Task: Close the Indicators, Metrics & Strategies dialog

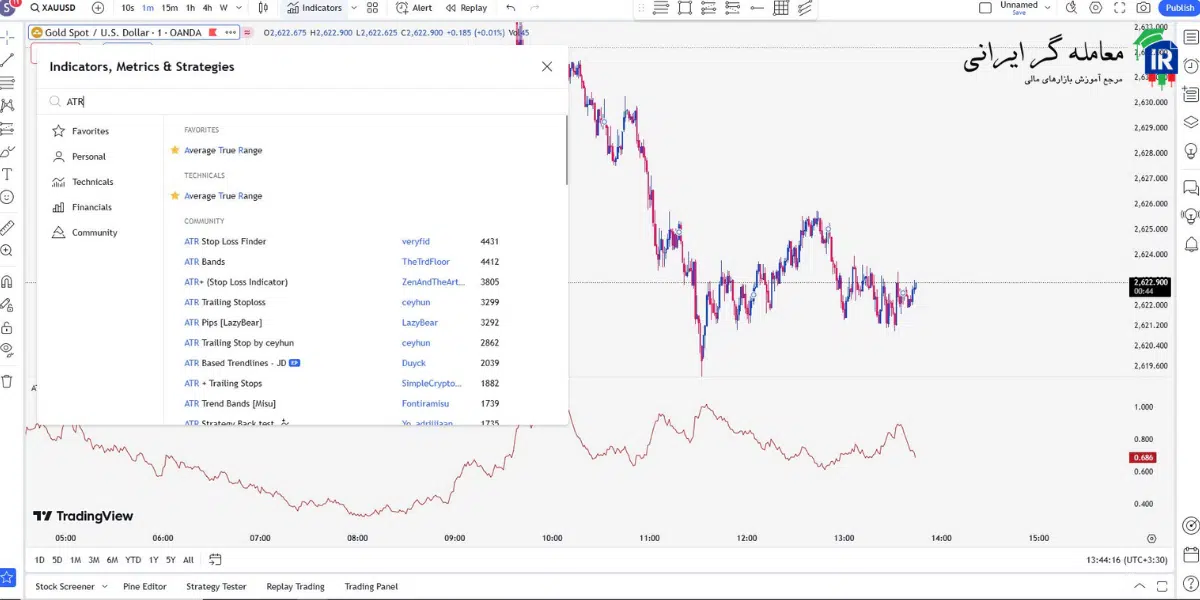Action: 547,67
